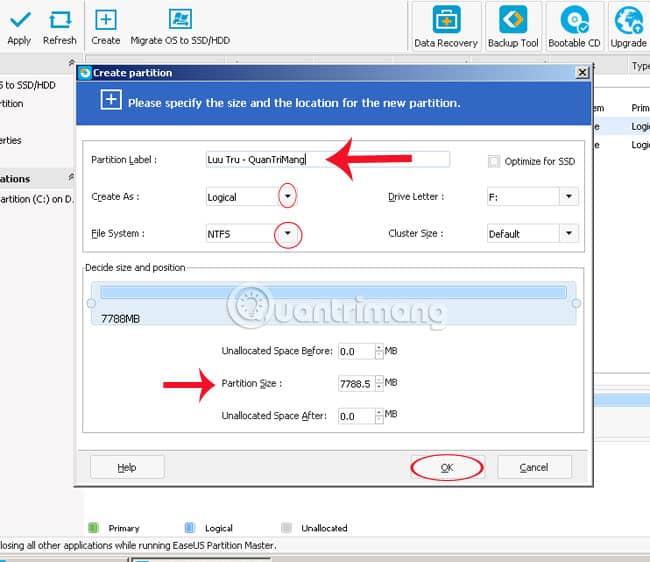
Task: Open the Cluster Size dropdown
Action: coord(569,233)
